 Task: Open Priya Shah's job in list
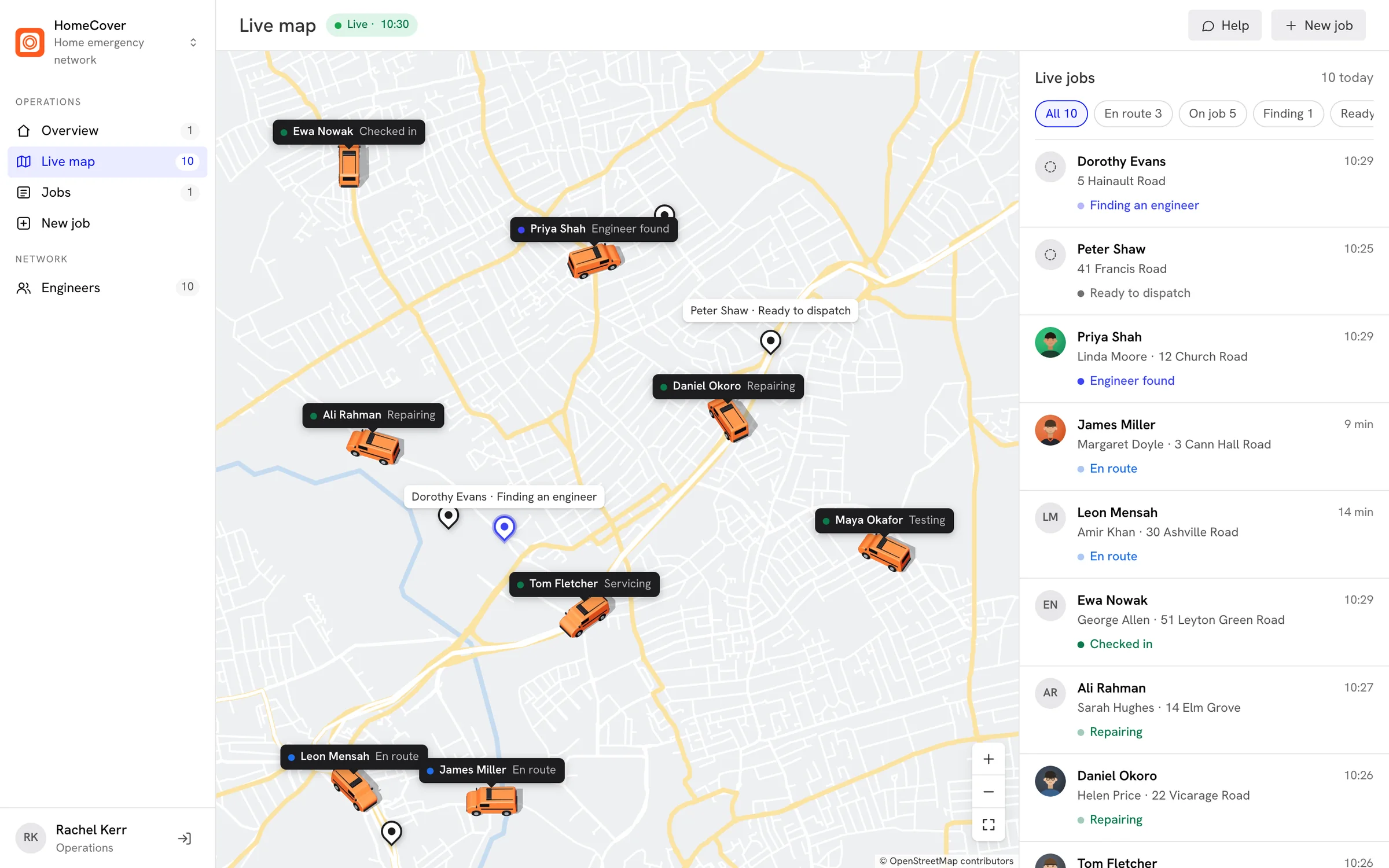tap(1204, 359)
